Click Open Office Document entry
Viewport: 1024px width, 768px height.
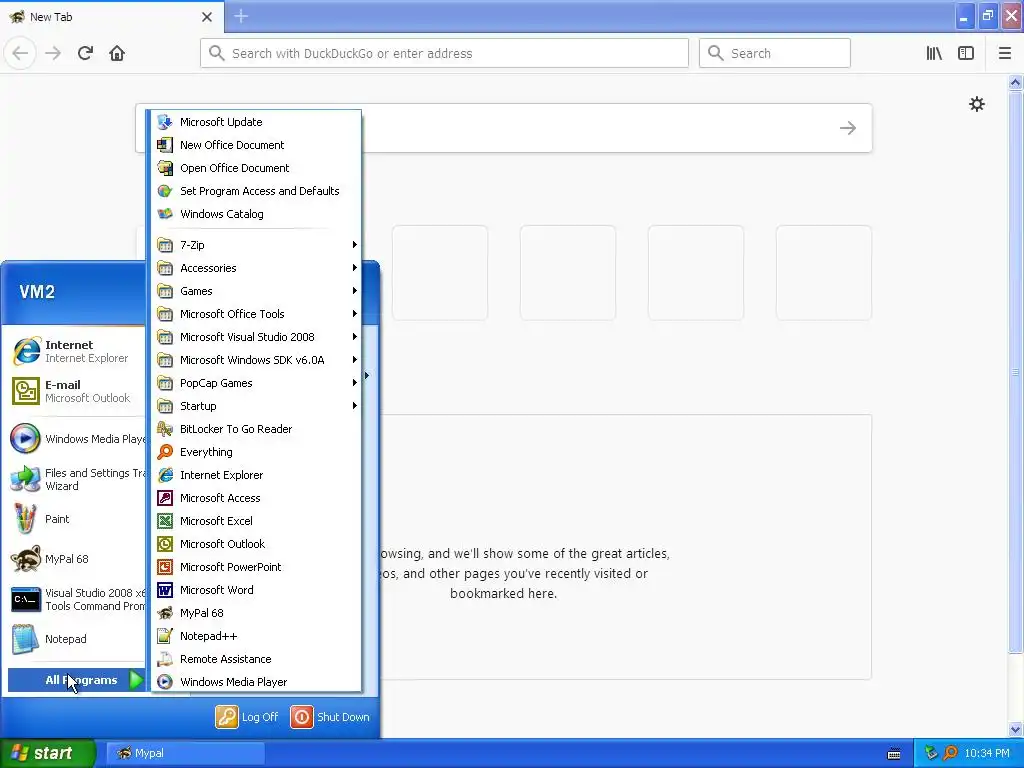pyautogui.click(x=256, y=168)
